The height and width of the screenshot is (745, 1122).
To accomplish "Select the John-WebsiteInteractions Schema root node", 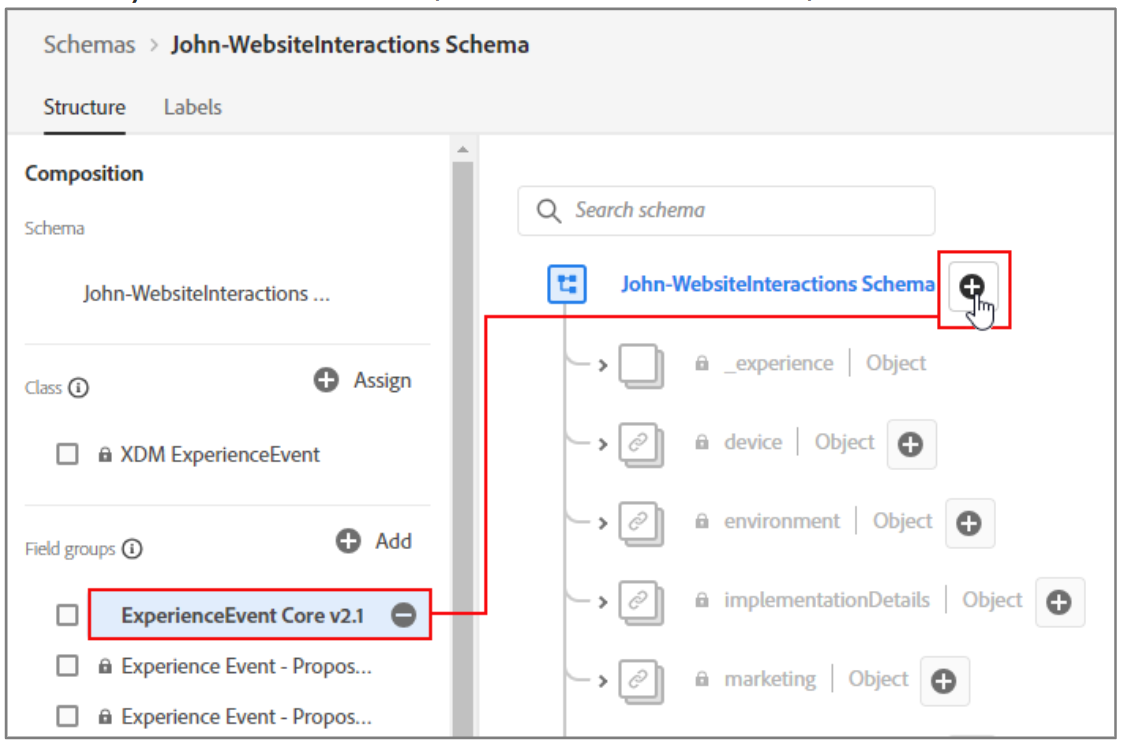I will tap(778, 284).
